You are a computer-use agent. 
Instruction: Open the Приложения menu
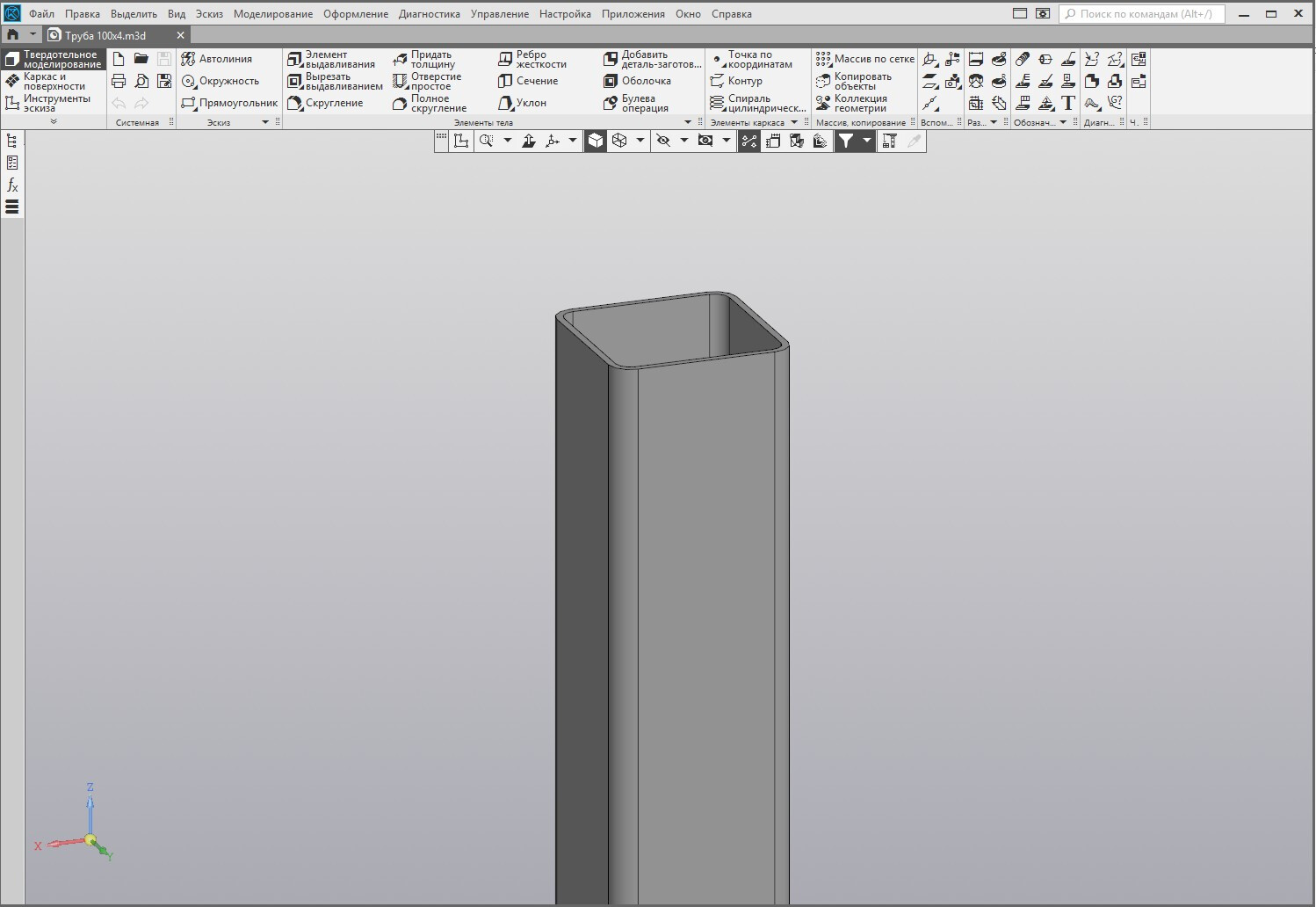click(x=633, y=14)
